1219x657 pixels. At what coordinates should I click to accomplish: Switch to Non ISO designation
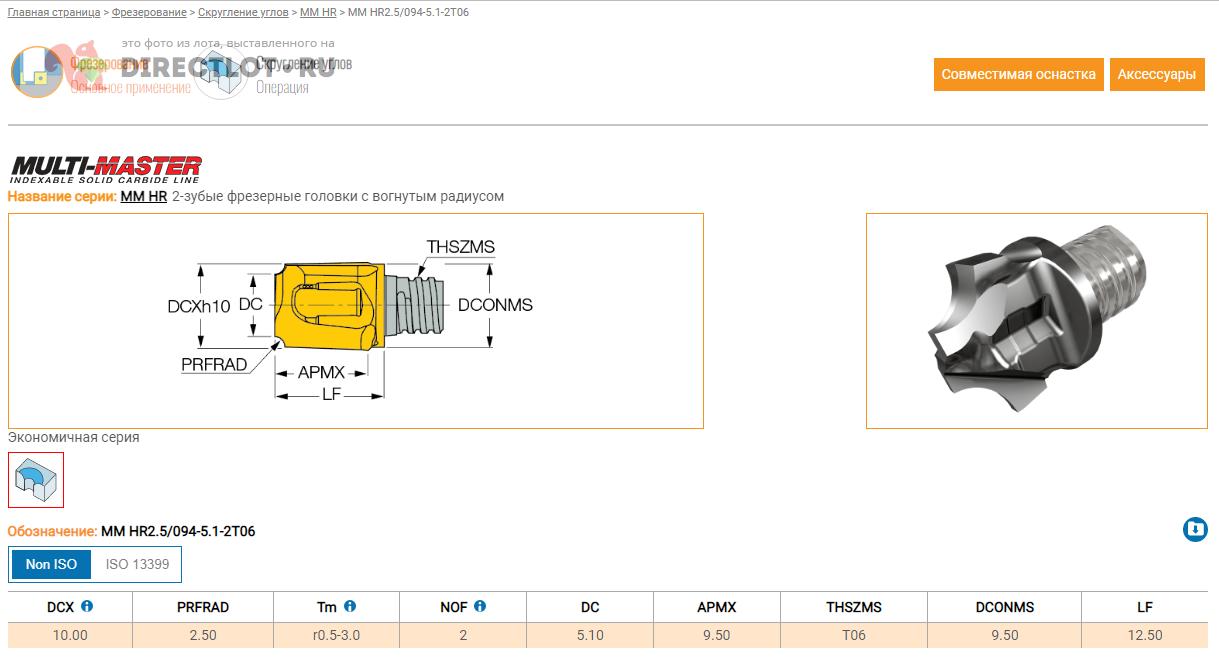[51, 564]
